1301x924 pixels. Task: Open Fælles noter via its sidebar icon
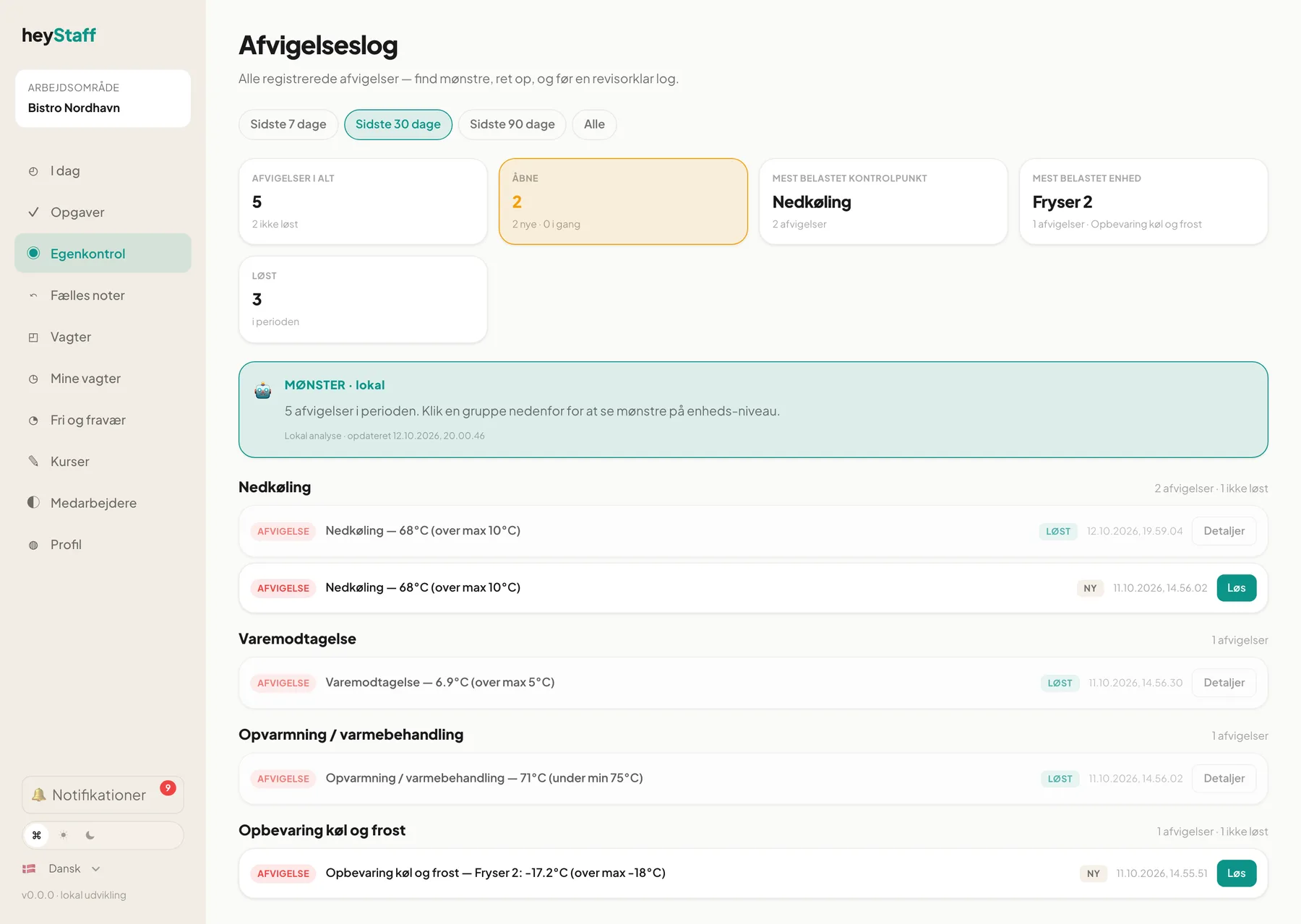[x=33, y=295]
